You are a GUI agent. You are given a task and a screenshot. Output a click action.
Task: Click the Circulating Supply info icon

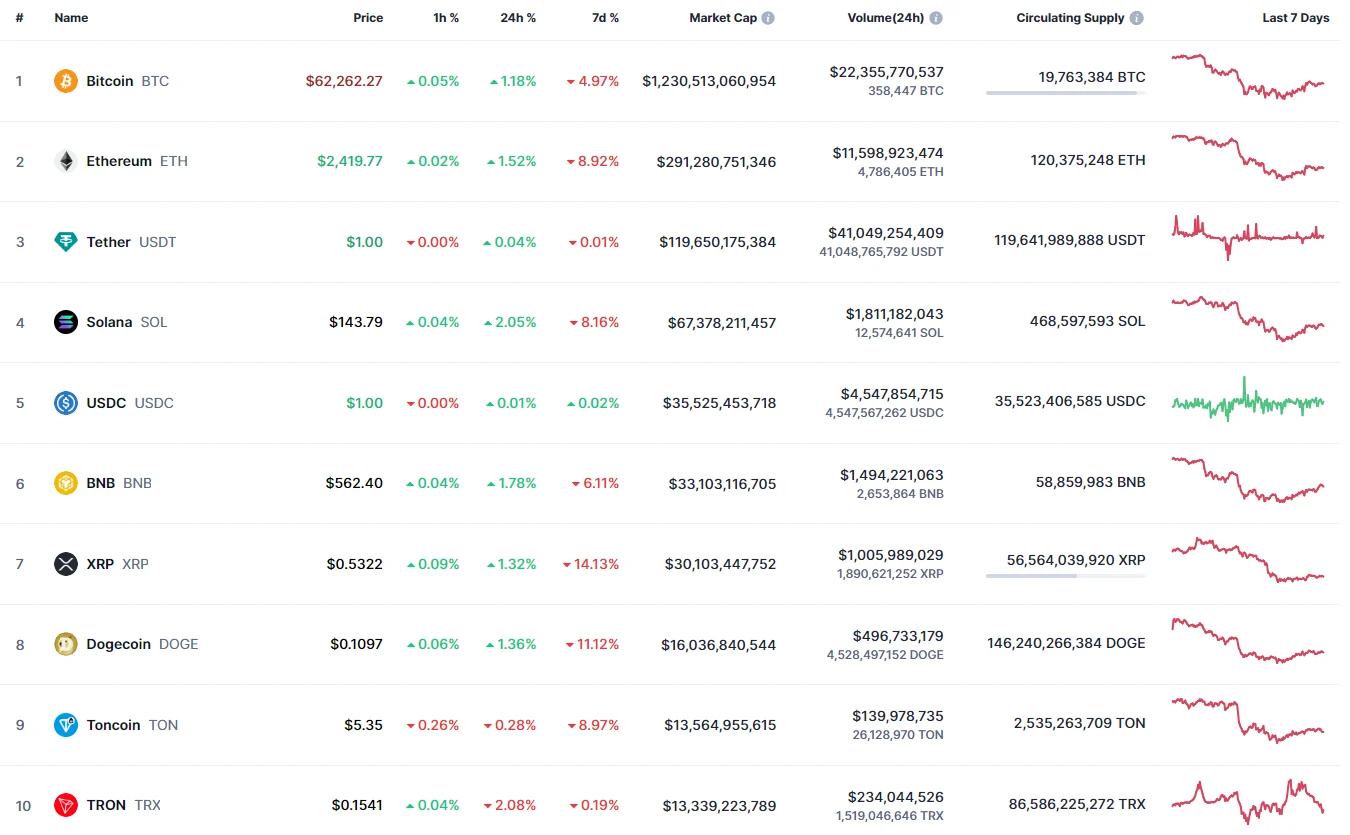coord(1137,18)
